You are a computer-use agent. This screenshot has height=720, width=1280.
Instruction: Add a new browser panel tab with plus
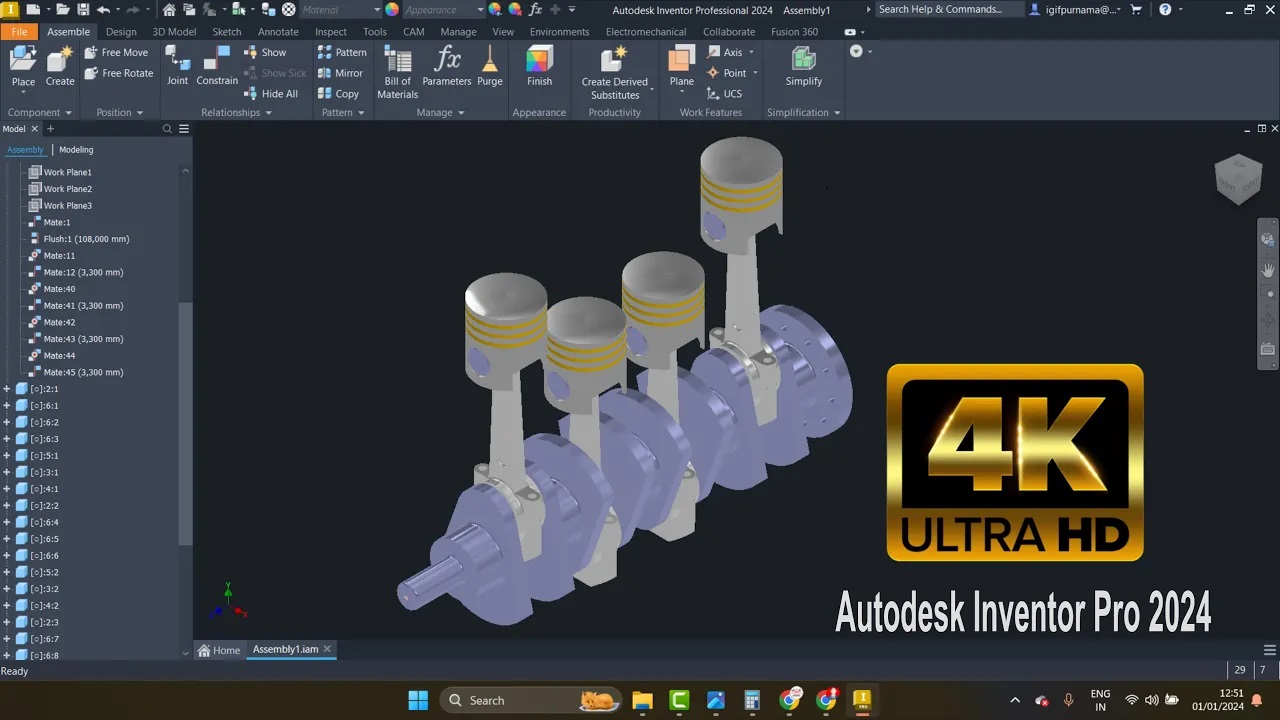point(50,129)
